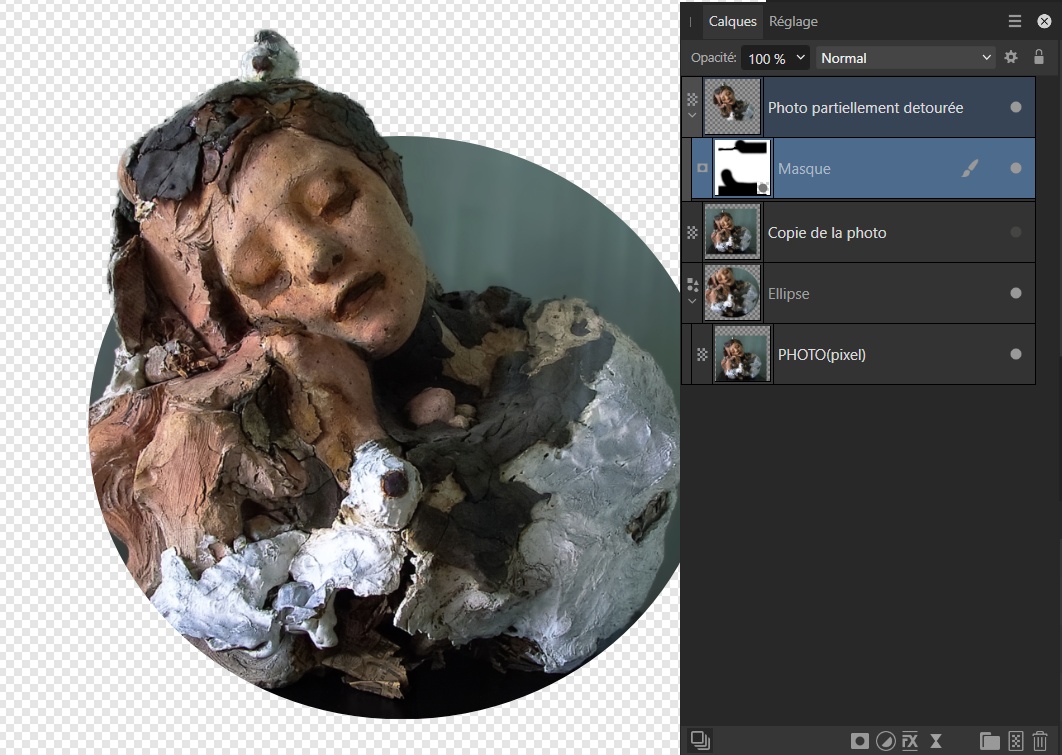Select the Copie de la photo layer name
Viewport: 1062px width, 755px height.
(826, 233)
